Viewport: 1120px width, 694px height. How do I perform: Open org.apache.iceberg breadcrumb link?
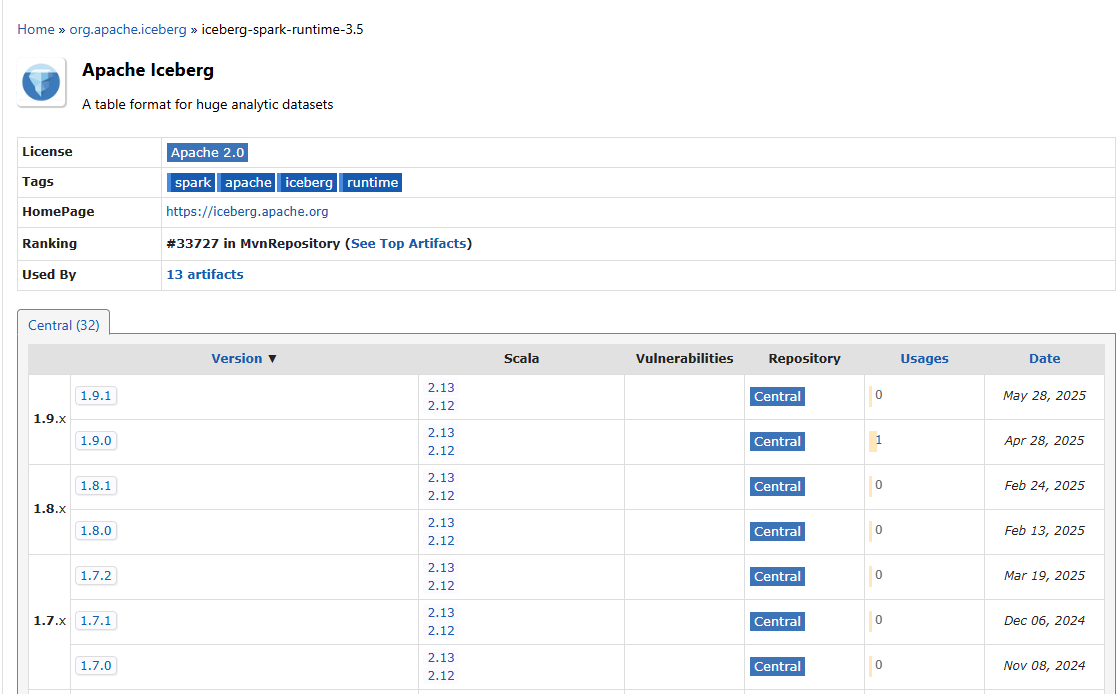click(x=128, y=29)
